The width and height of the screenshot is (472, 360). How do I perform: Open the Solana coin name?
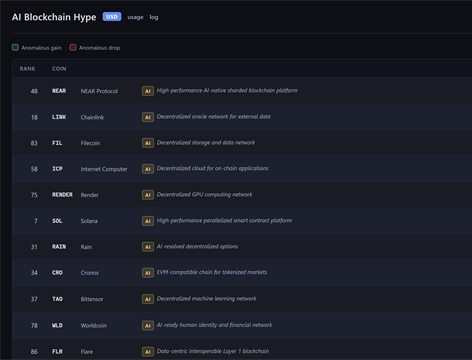click(89, 221)
